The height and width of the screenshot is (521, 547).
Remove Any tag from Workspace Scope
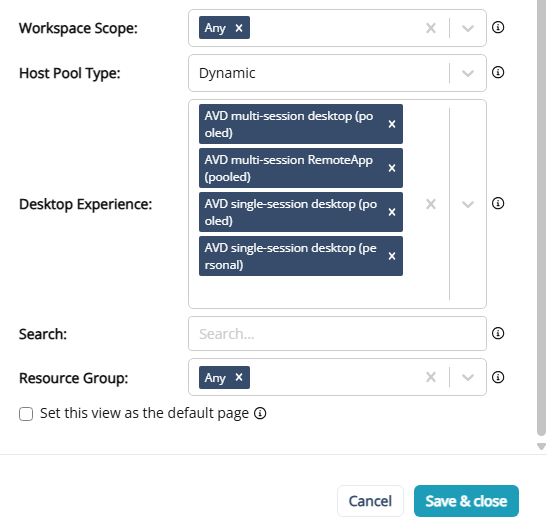pos(239,28)
